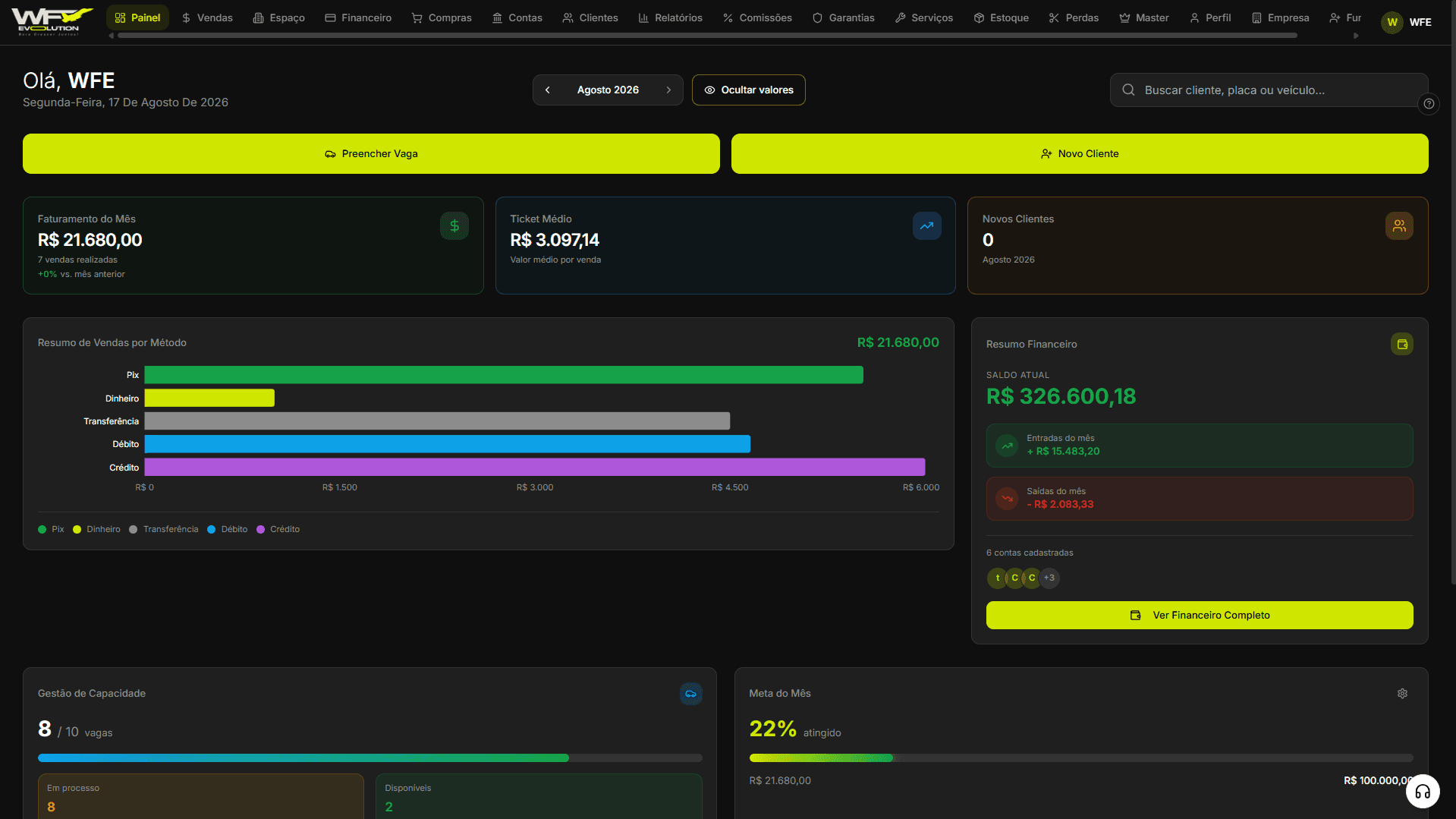Click the capacity progress bar
Screen dimensions: 1456x819
(370, 758)
